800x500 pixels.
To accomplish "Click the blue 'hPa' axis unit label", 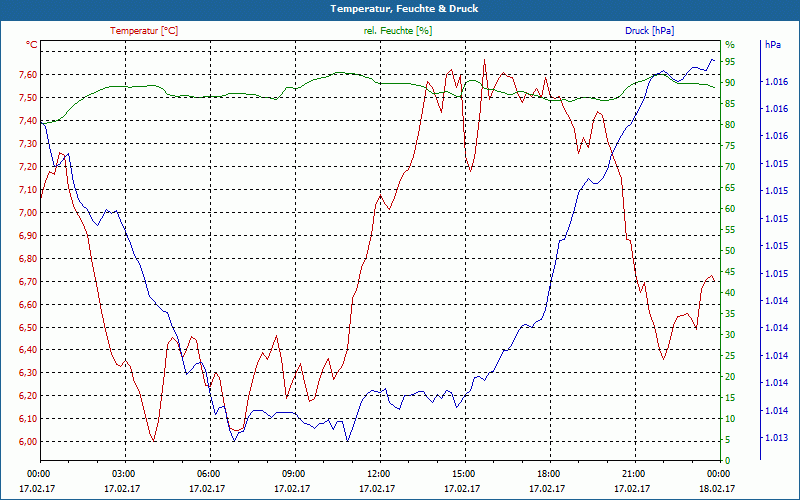I will click(772, 45).
